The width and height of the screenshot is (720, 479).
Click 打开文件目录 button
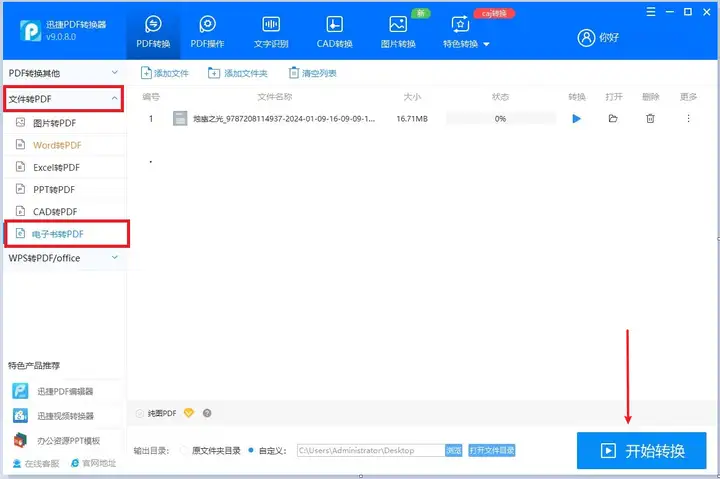(492, 451)
